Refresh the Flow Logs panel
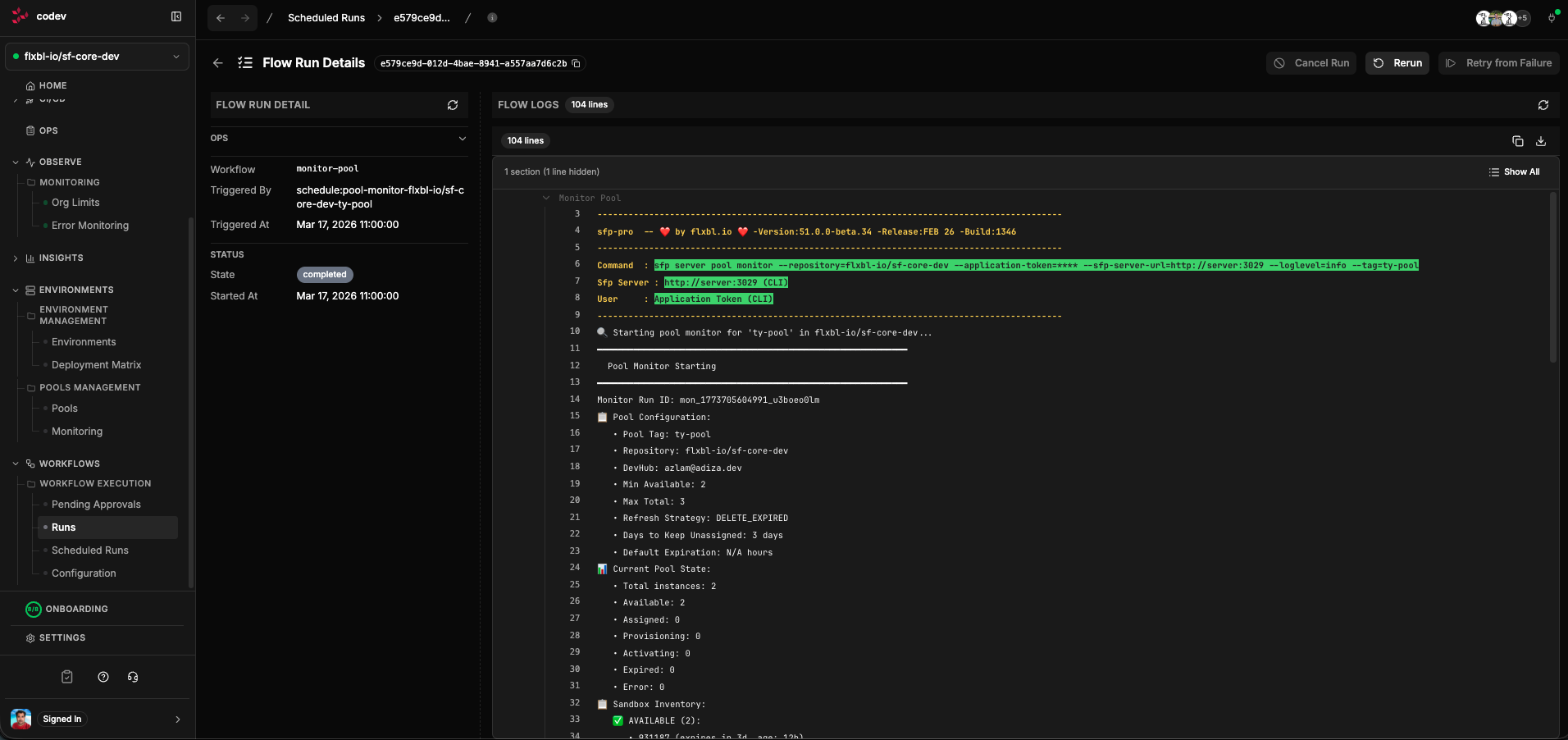This screenshot has height=740, width=1568. pos(1543,105)
